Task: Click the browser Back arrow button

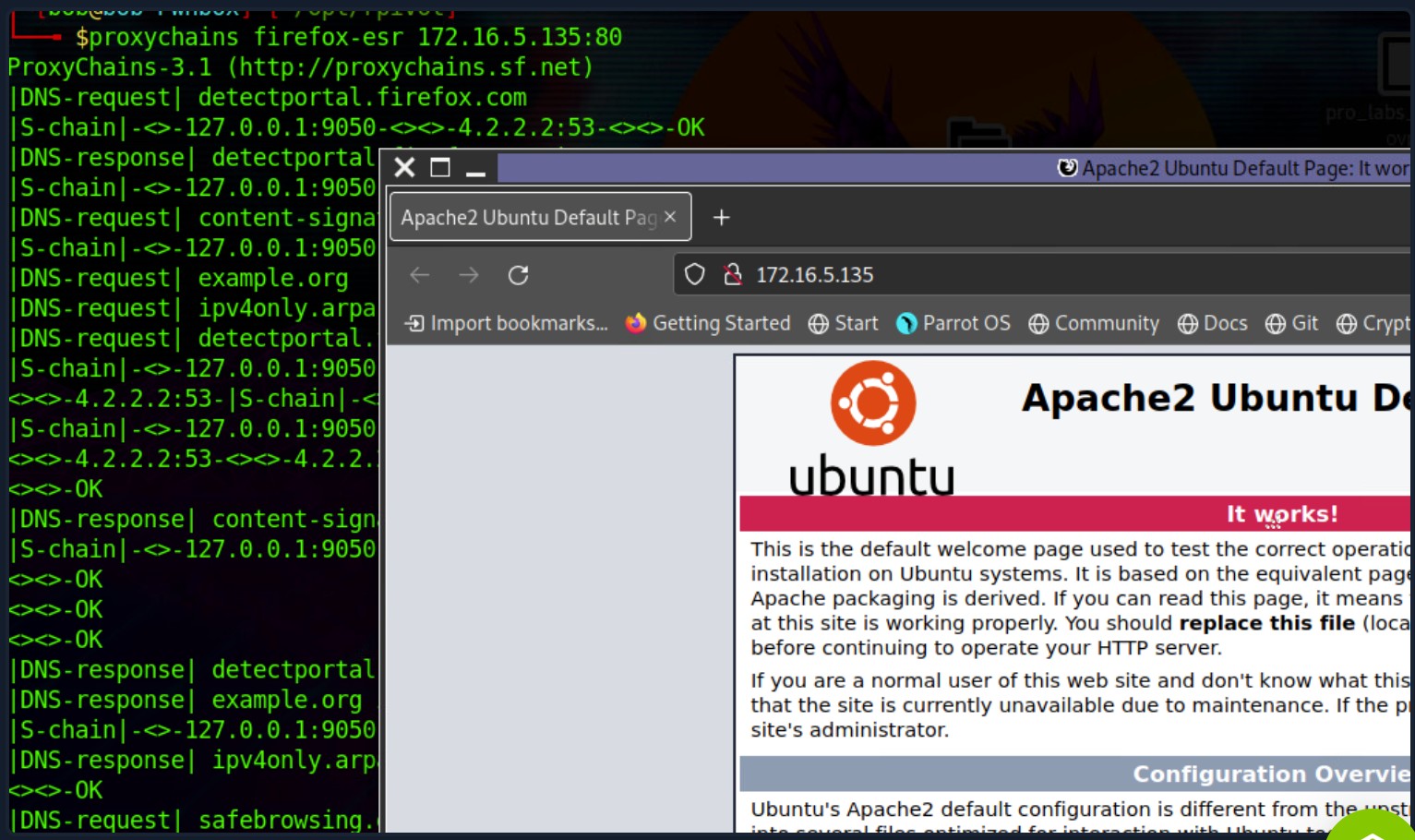Action: click(x=420, y=275)
